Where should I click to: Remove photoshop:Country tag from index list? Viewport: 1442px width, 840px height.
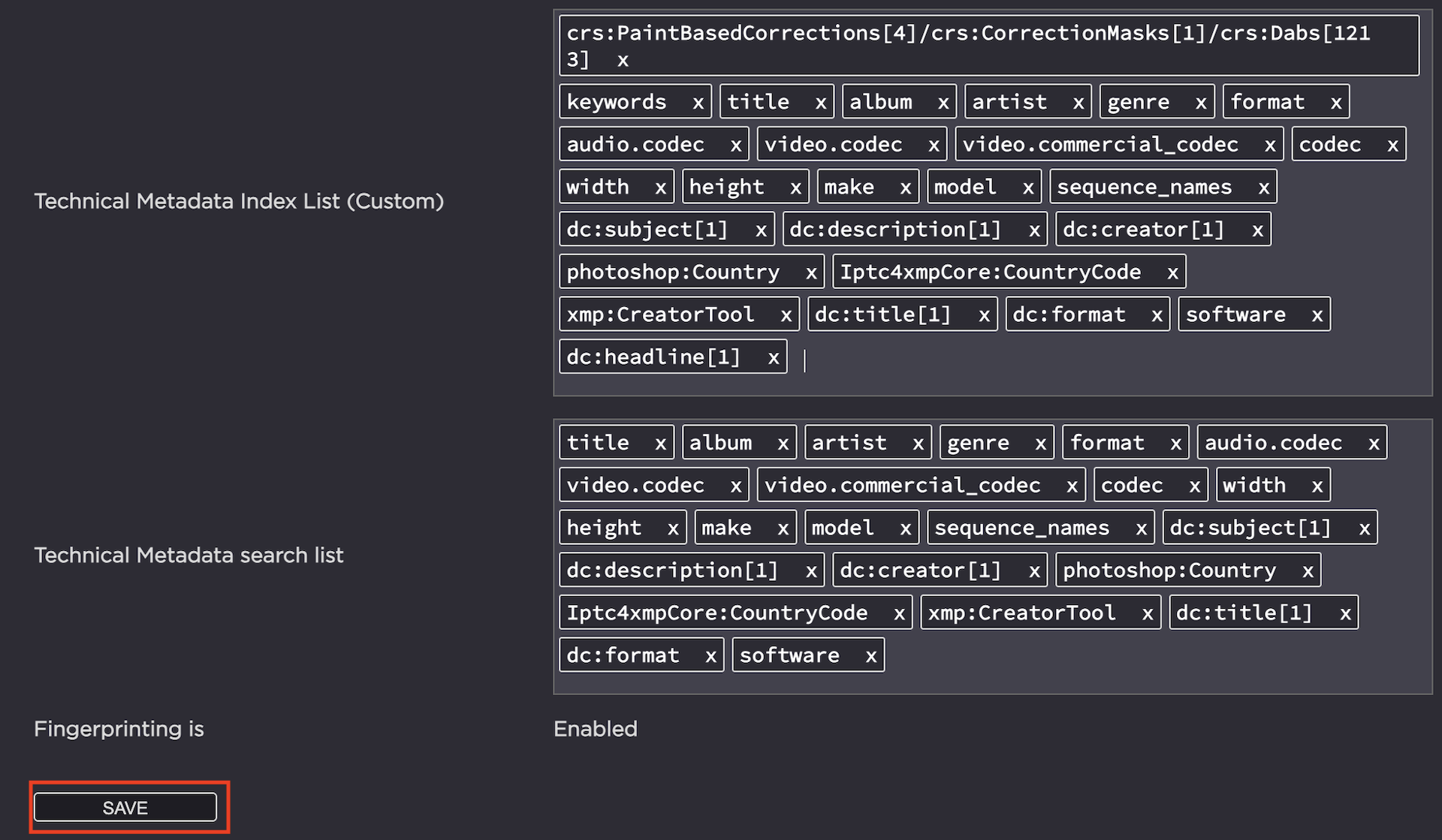[x=810, y=273]
